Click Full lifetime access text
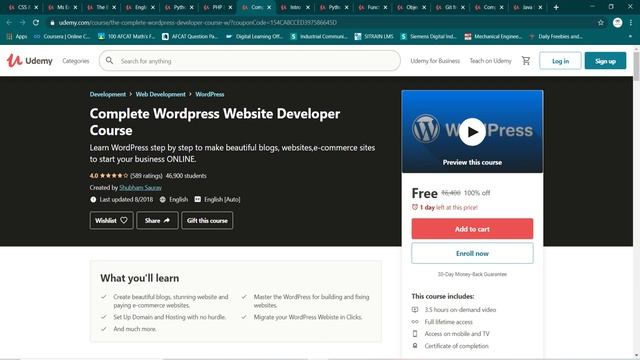Image resolution: width=640 pixels, height=360 pixels. click(448, 322)
